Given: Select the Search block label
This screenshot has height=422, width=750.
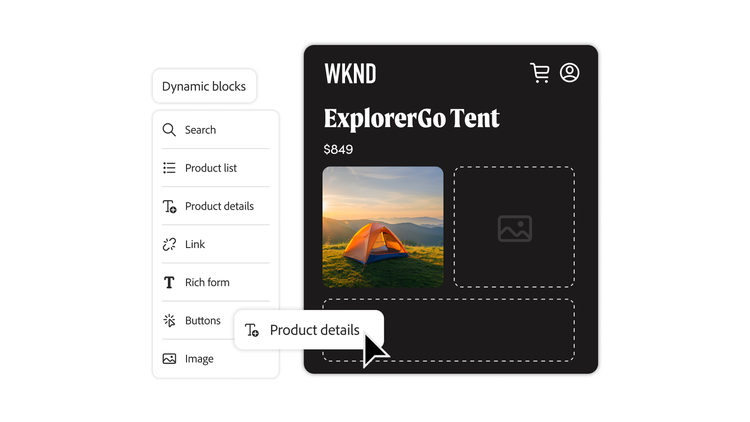Looking at the screenshot, I should [x=200, y=130].
